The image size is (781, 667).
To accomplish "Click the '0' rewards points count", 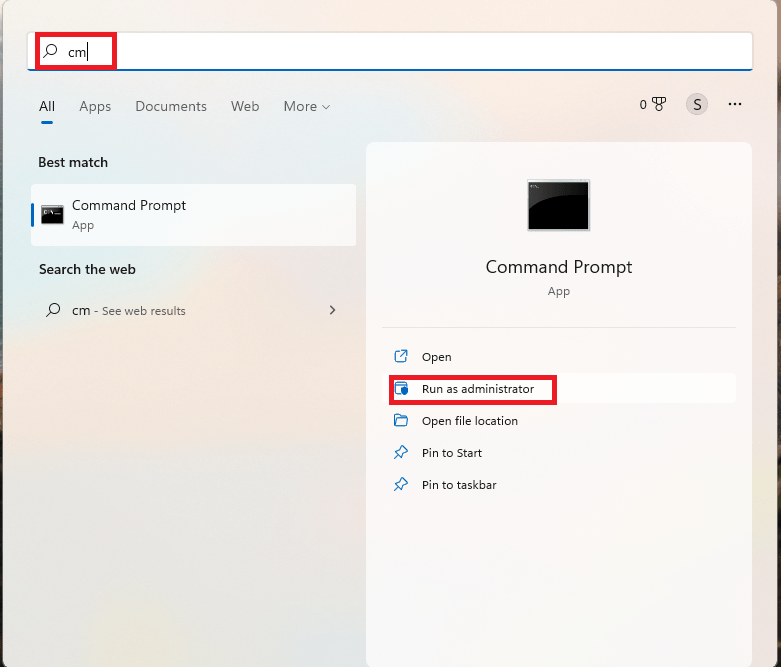I will tap(643, 105).
